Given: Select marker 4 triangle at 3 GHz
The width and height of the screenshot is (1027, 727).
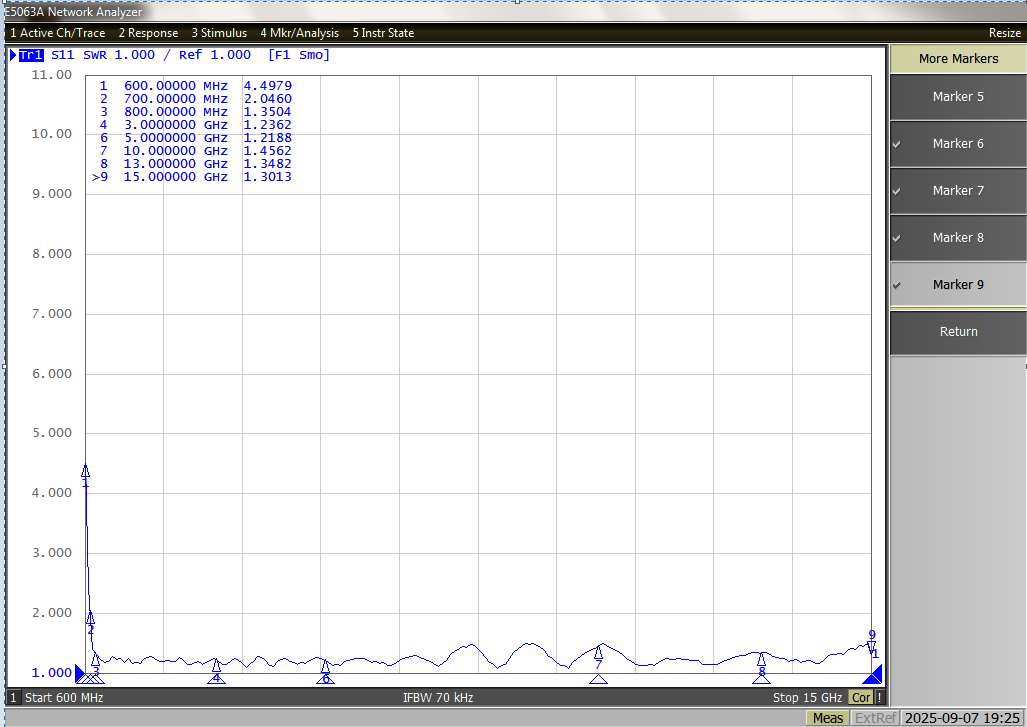Looking at the screenshot, I should (216, 665).
